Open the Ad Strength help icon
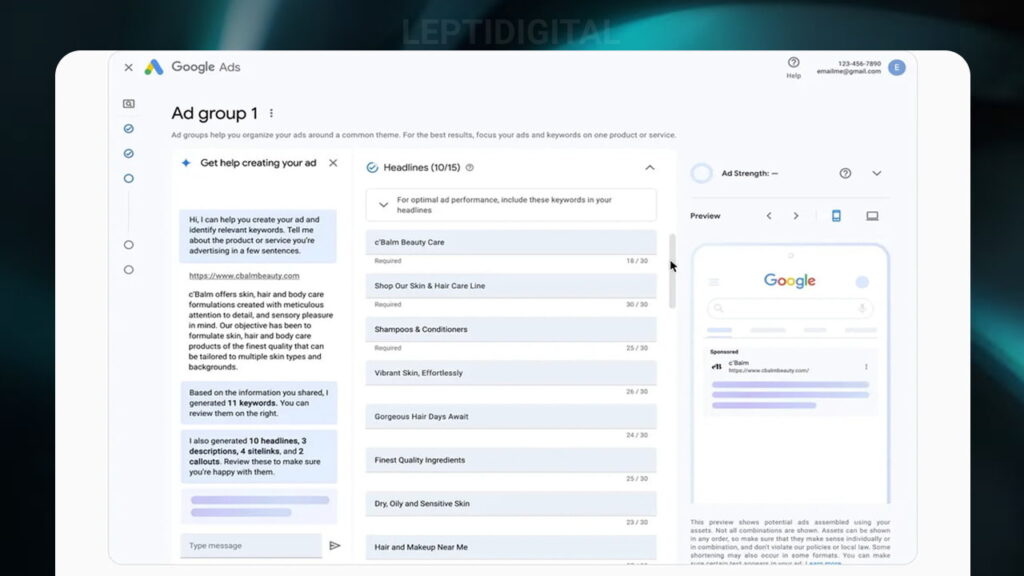1024x576 pixels. [x=845, y=173]
